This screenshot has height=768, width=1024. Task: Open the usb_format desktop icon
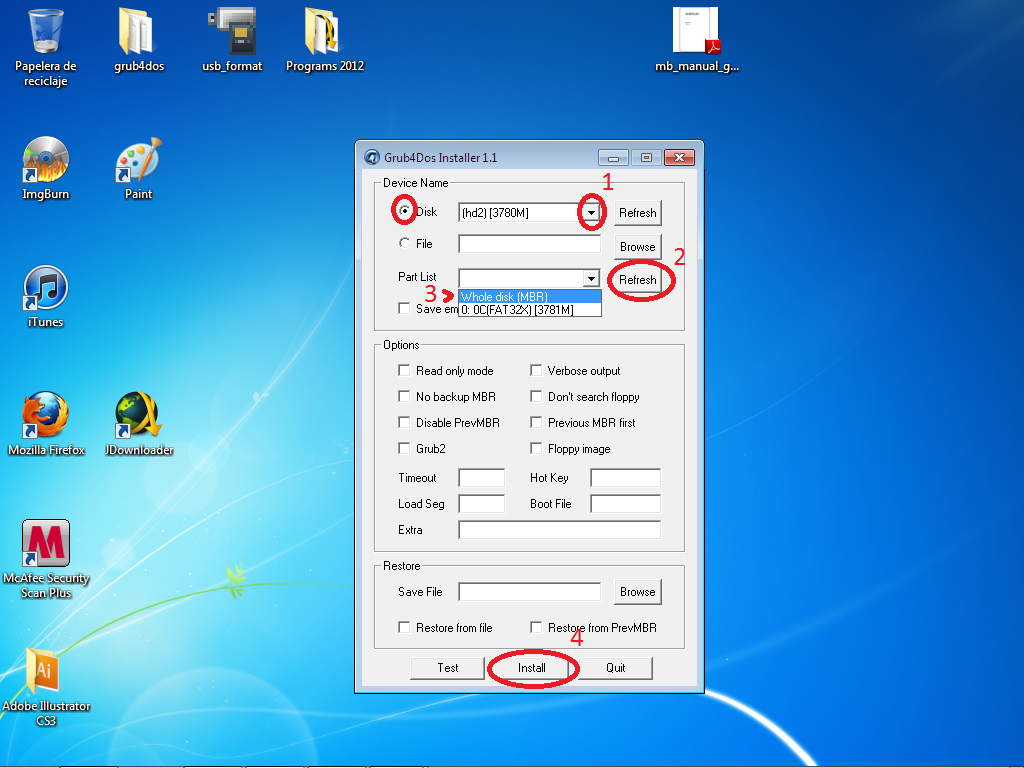click(232, 33)
